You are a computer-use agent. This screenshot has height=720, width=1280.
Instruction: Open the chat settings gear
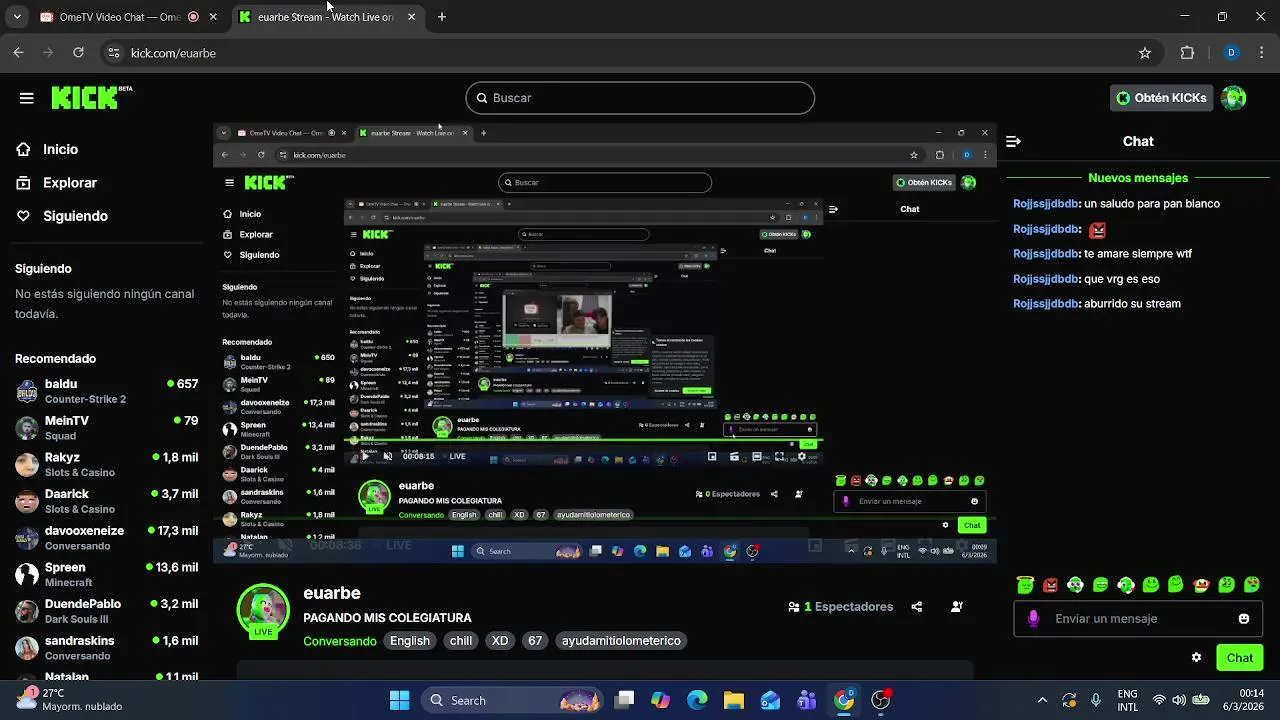coord(1196,658)
